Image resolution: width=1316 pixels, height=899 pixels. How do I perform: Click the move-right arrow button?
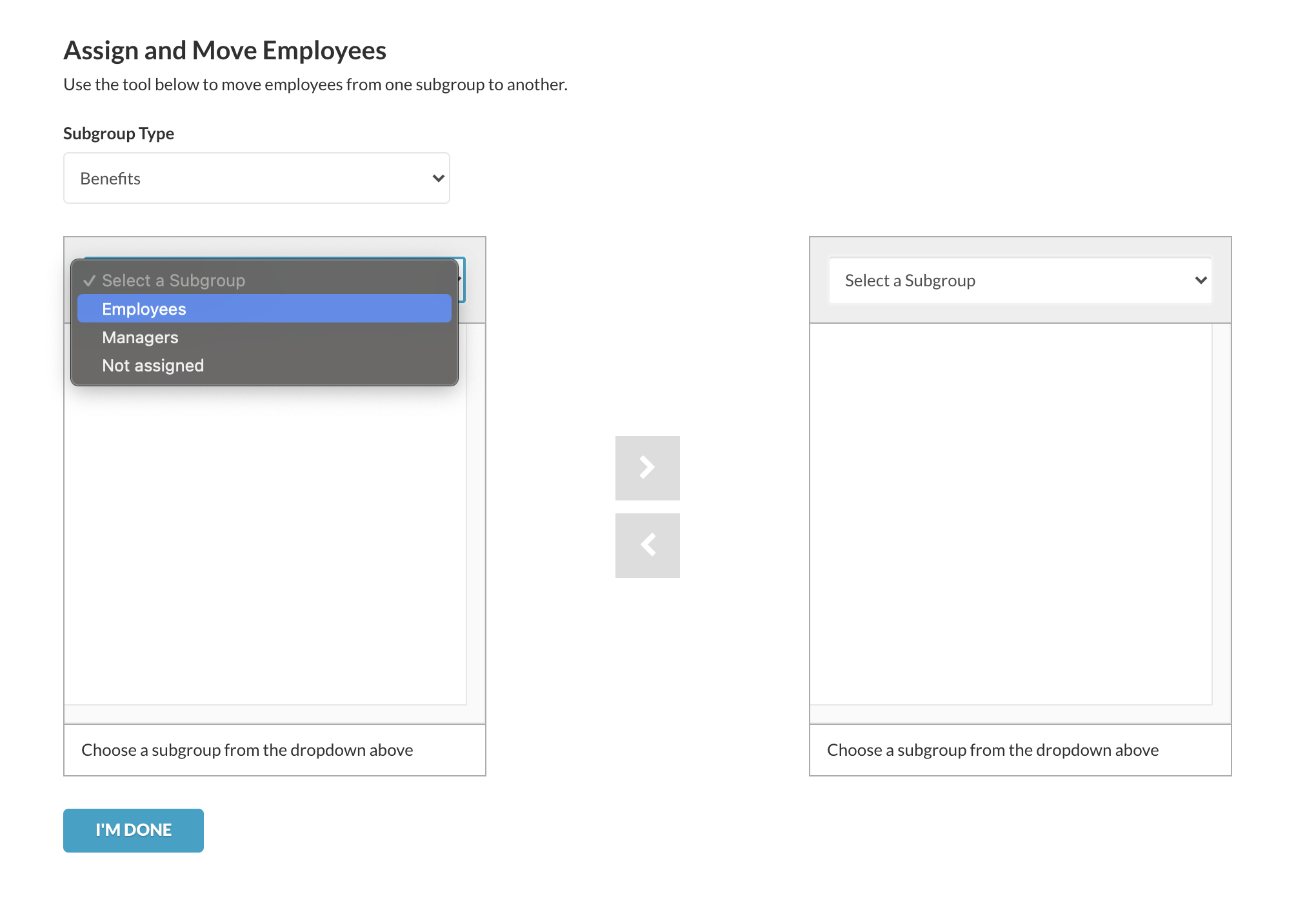point(647,468)
